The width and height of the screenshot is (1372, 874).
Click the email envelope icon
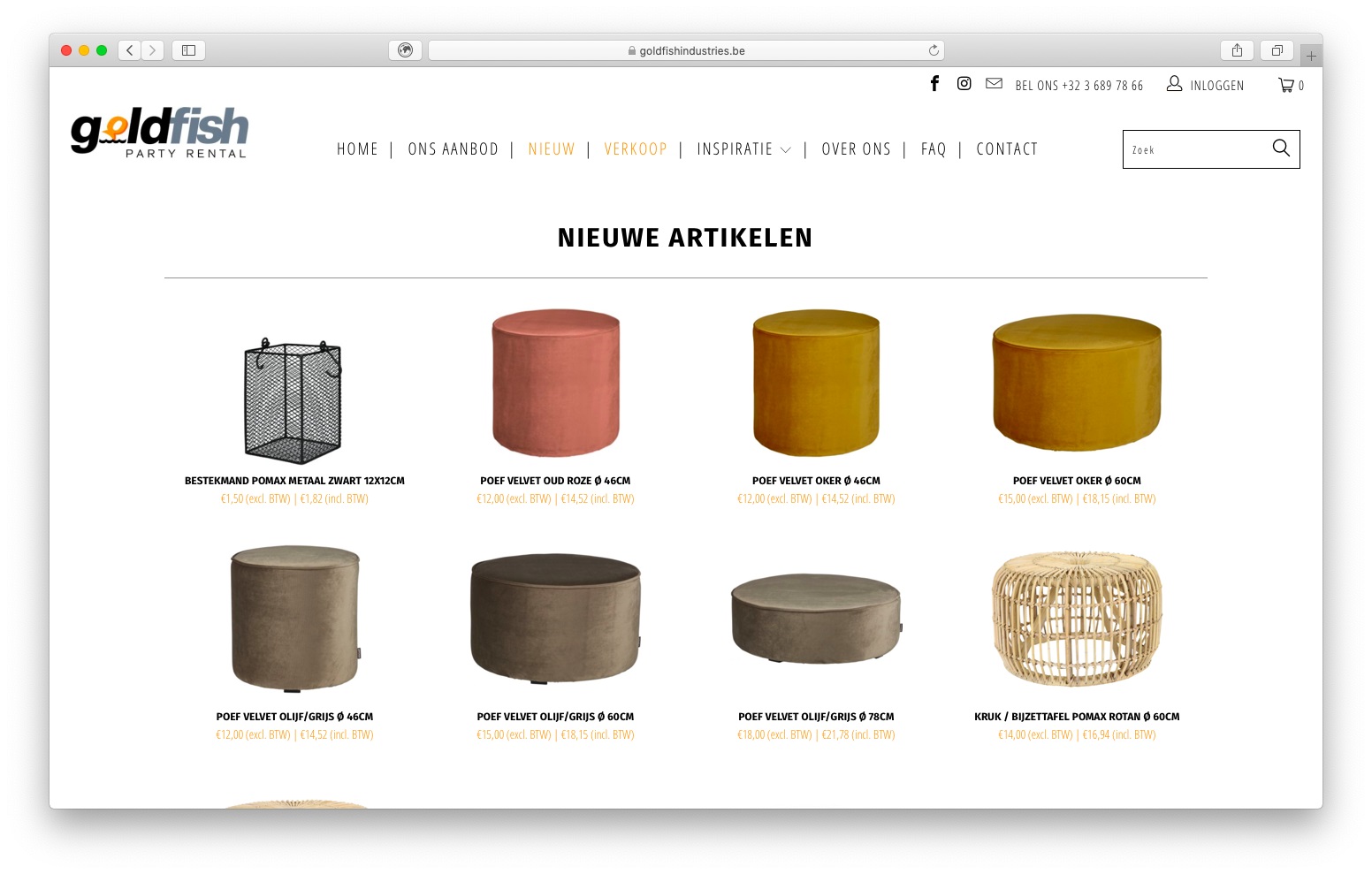click(x=994, y=84)
